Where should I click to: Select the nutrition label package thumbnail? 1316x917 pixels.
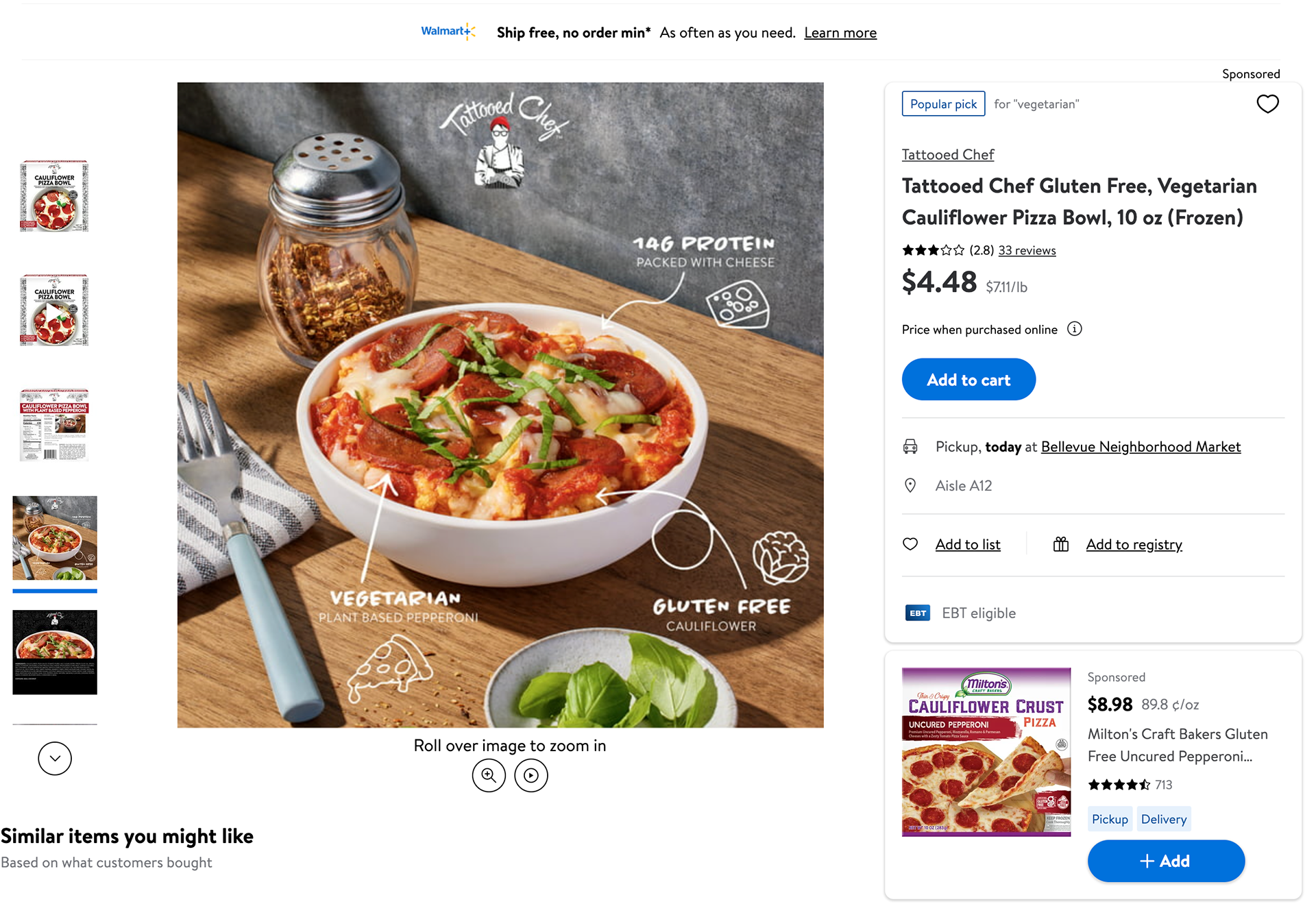(55, 425)
